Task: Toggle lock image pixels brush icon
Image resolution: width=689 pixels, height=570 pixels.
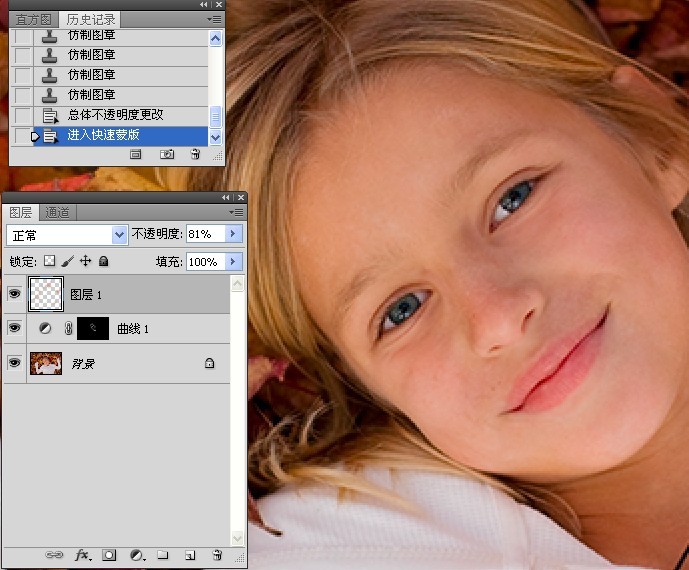Action: [67, 261]
